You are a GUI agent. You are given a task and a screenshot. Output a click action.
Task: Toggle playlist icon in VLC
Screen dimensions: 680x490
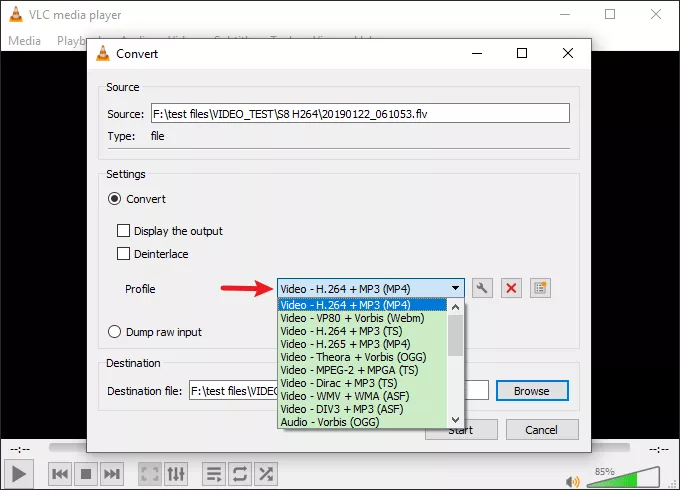pos(214,474)
